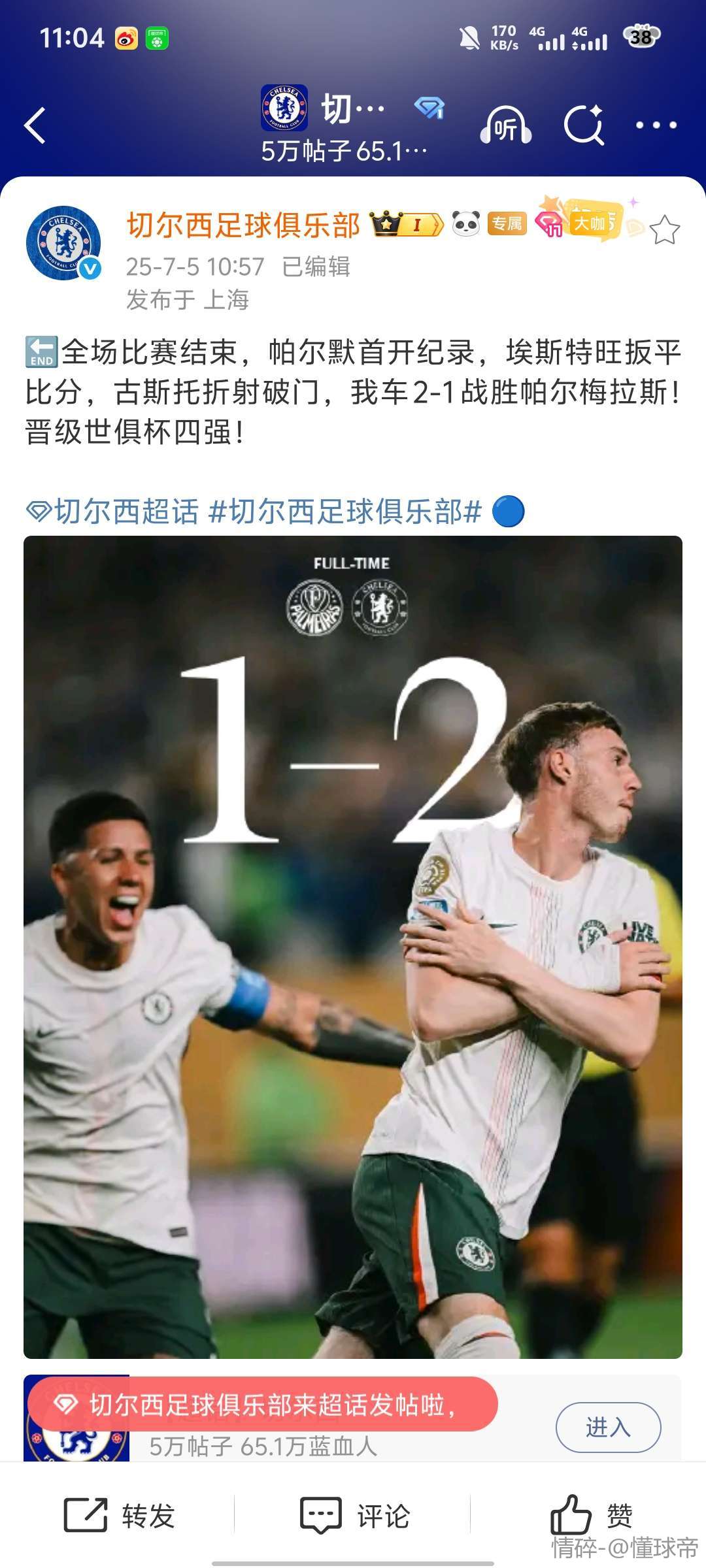Tap the panda badge icon
Viewport: 706px width, 1568px height.
click(466, 224)
